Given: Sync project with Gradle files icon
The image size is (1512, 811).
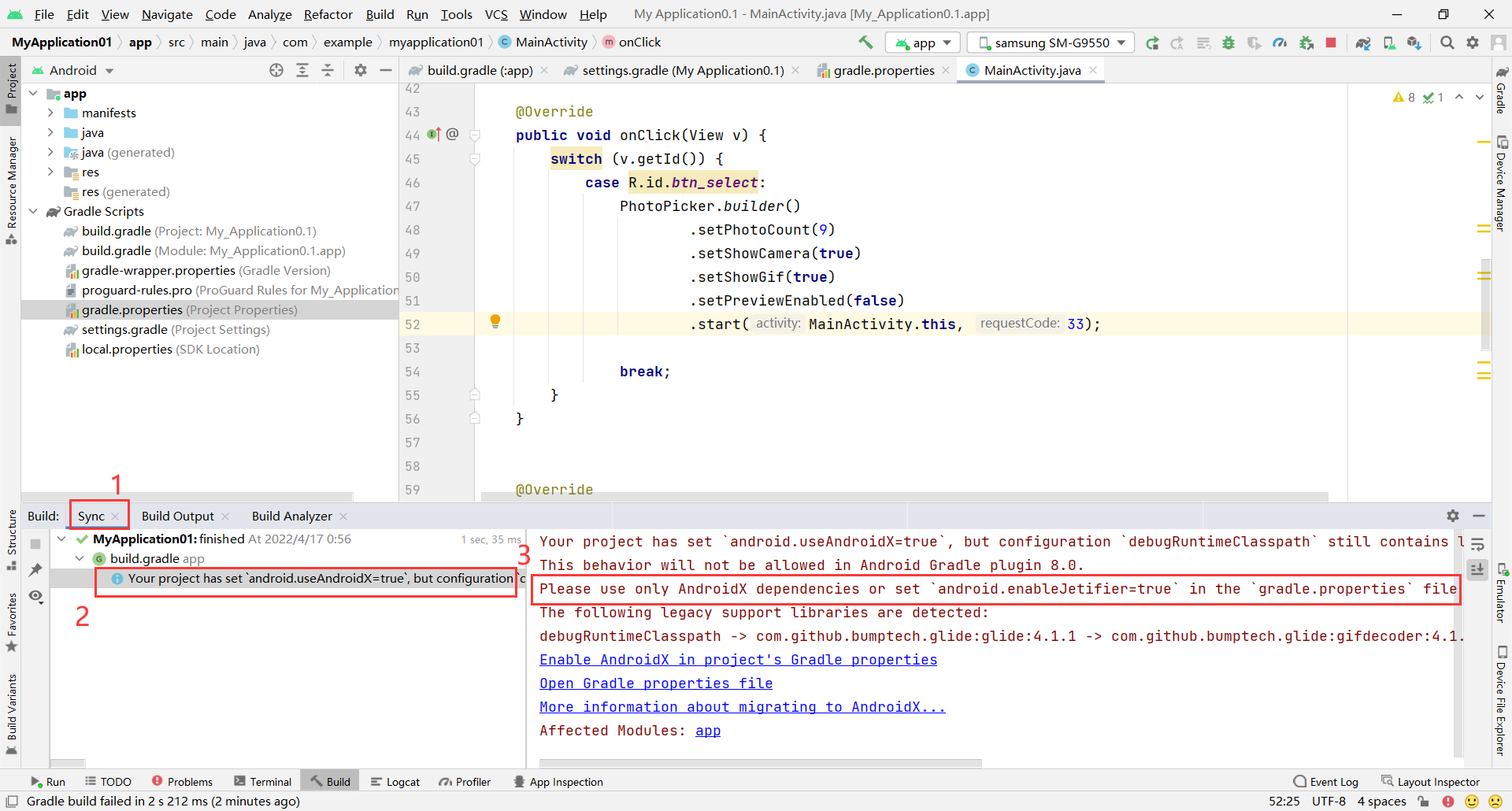Looking at the screenshot, I should click(1363, 43).
